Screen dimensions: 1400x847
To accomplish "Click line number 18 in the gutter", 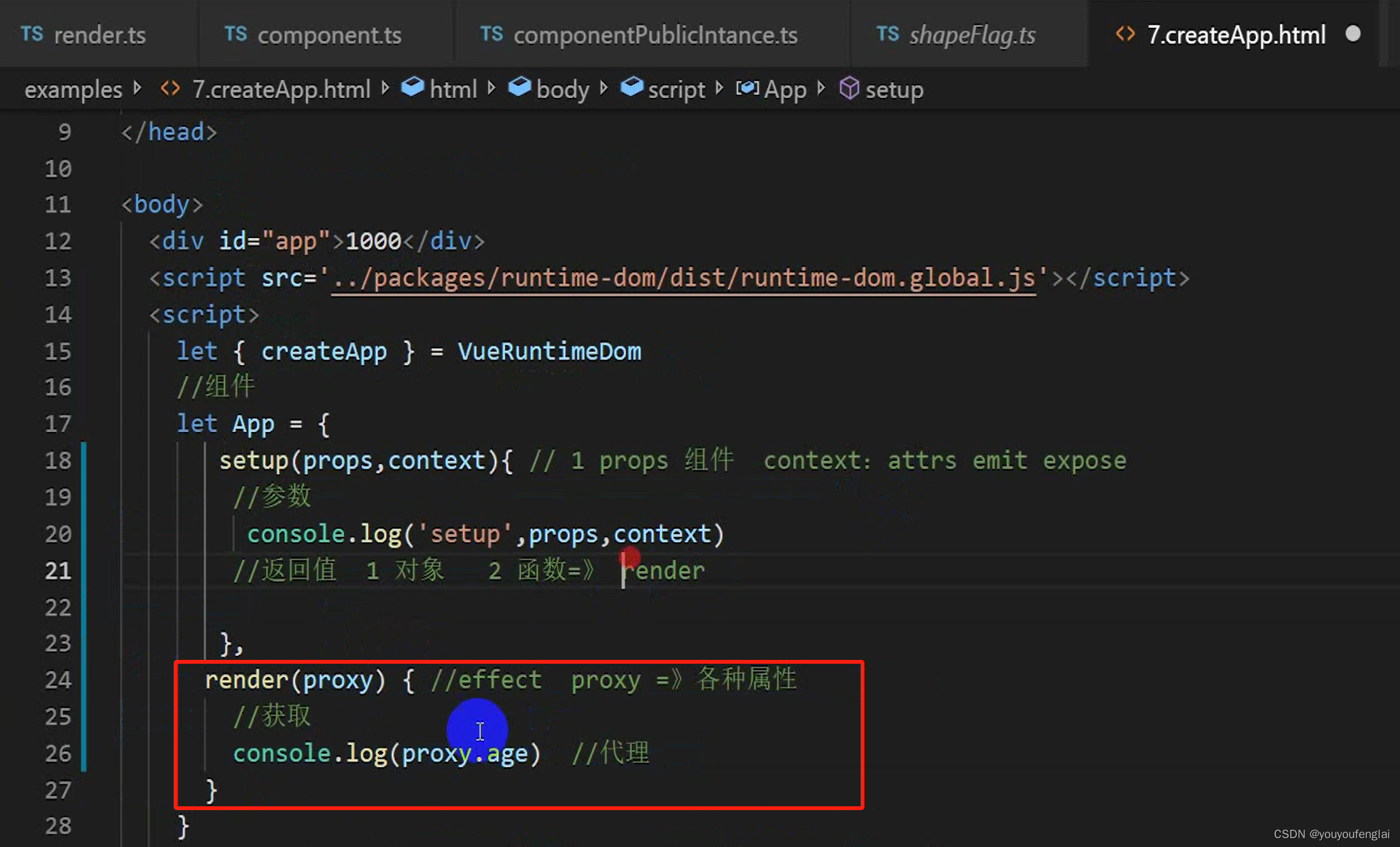I will click(58, 461).
